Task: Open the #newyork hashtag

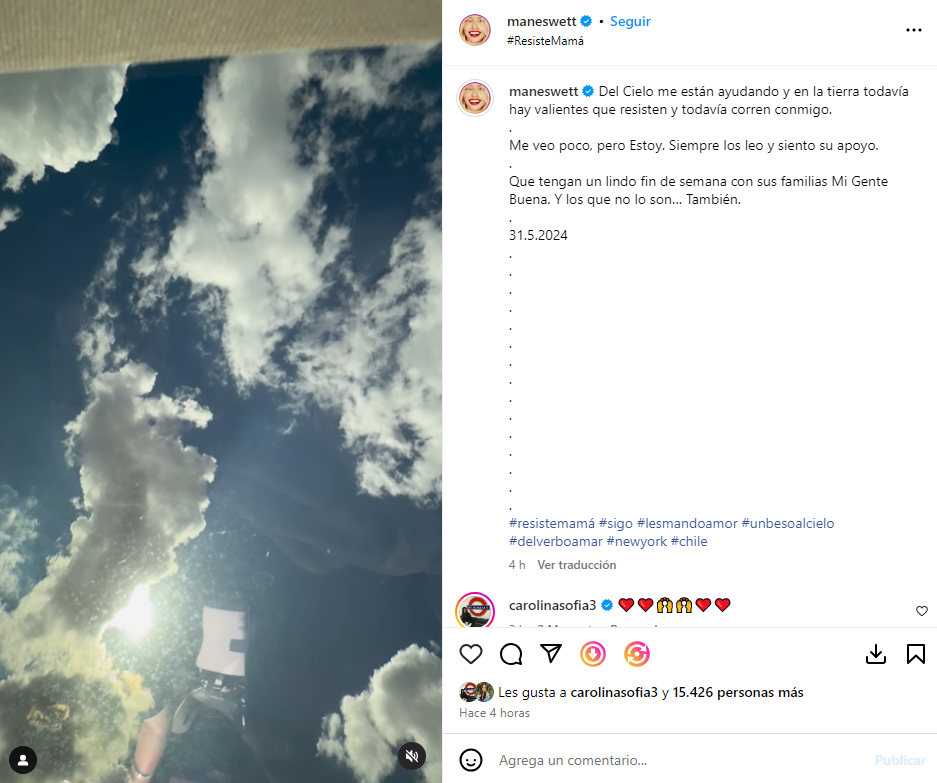Action: click(636, 542)
